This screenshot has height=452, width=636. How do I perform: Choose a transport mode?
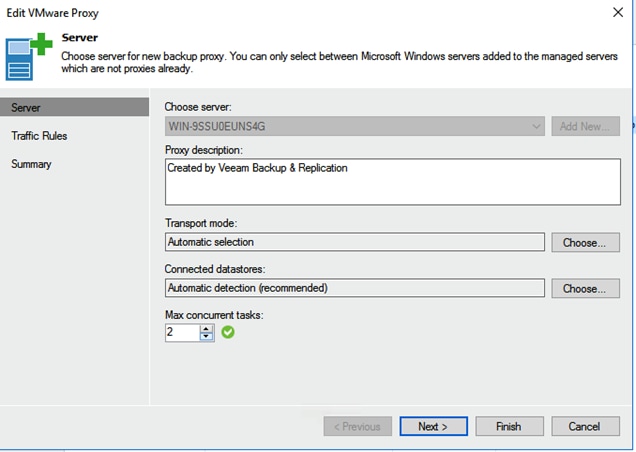click(585, 242)
